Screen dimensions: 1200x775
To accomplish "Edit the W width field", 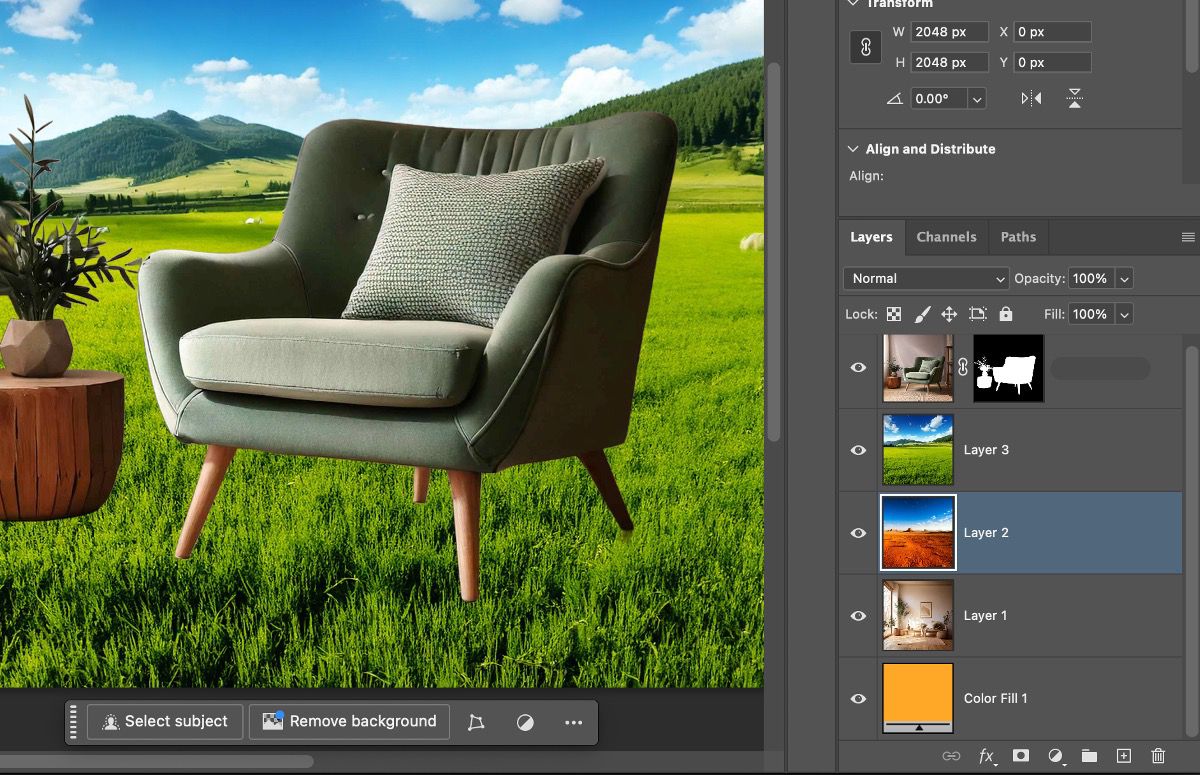I will tap(949, 32).
